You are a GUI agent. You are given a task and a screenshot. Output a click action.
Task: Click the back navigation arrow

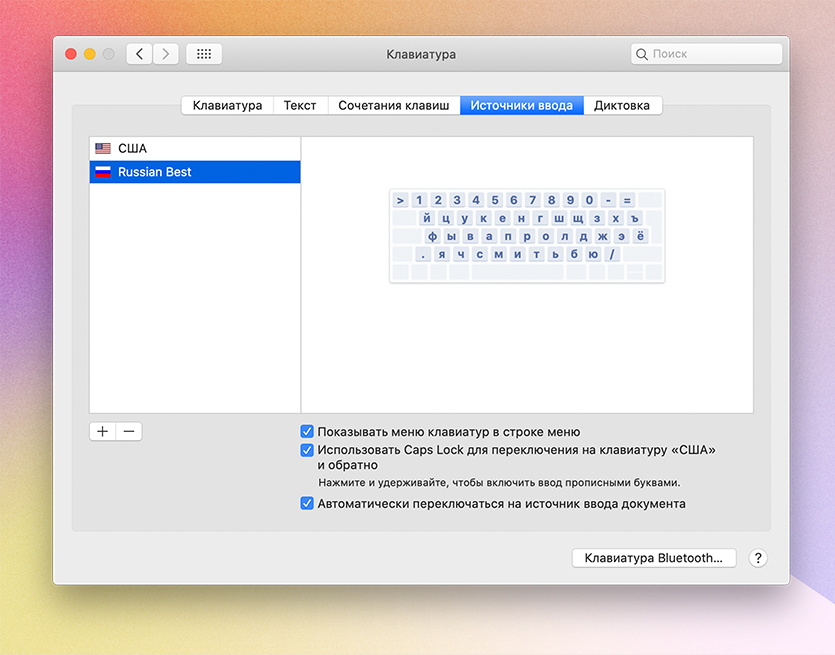click(140, 54)
